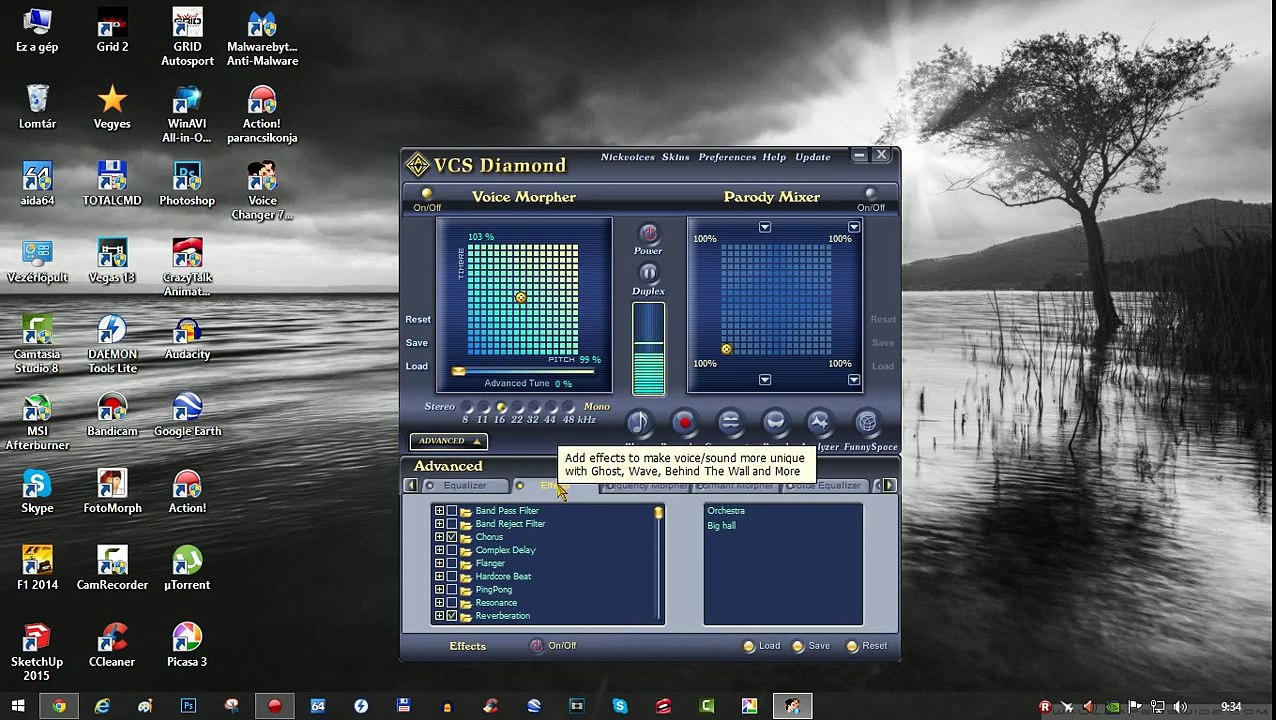Screen dimensions: 1276x720
Task: Open the Comparator icon
Action: (730, 423)
